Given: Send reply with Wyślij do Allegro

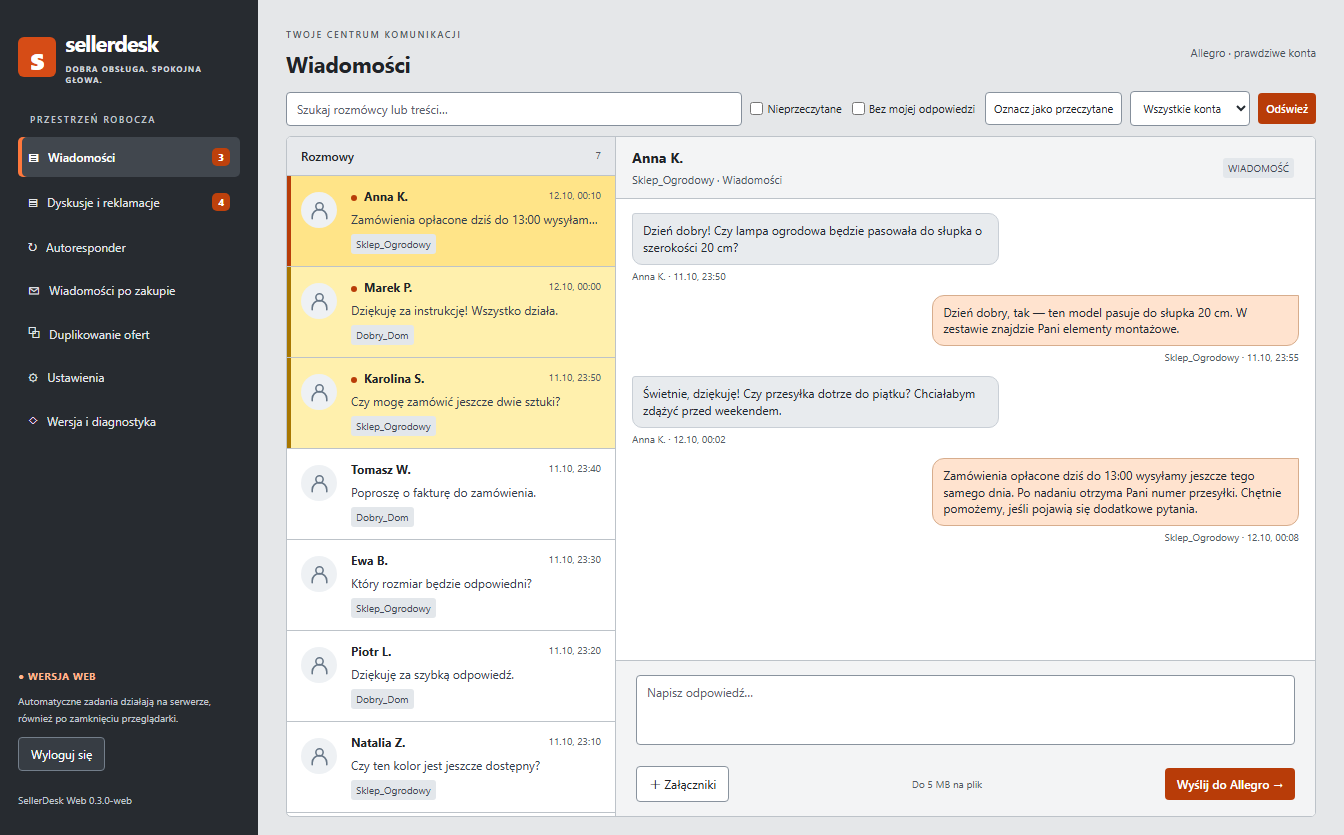Looking at the screenshot, I should point(1230,785).
